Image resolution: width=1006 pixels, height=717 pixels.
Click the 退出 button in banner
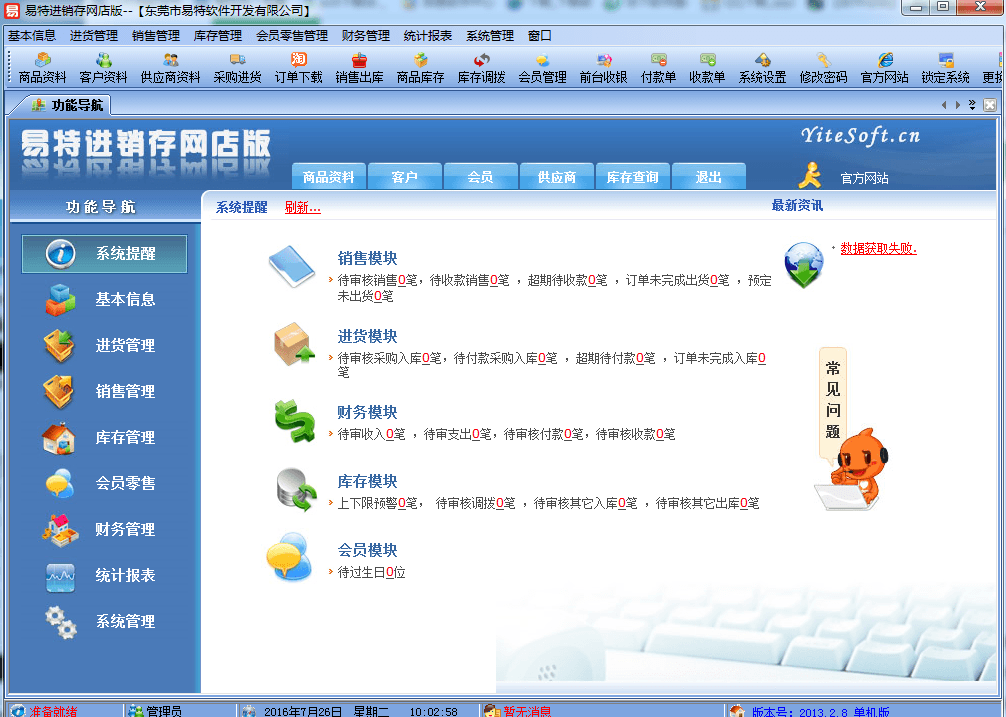[x=708, y=177]
